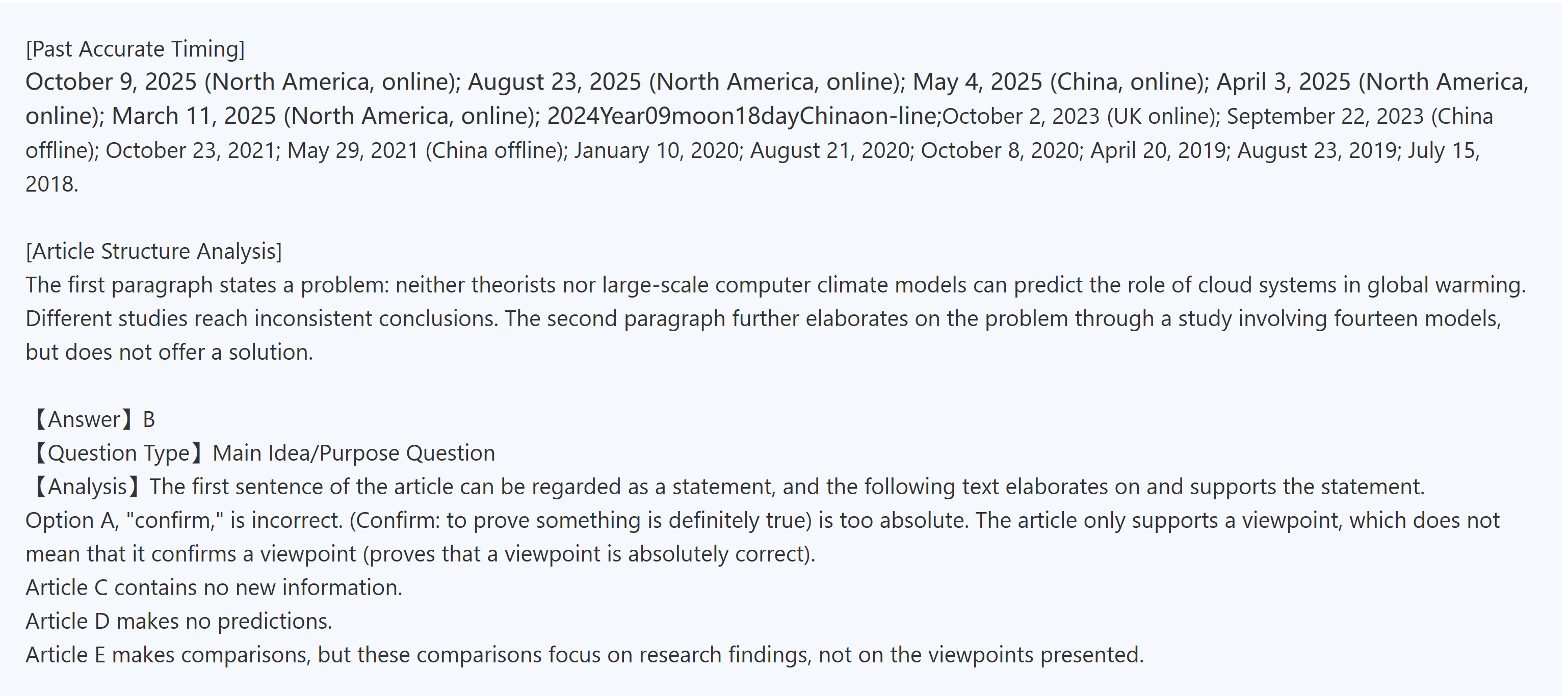This screenshot has width=1568, height=696.
Task: Click the [Article Structure Analysis] heading
Action: coord(153,251)
